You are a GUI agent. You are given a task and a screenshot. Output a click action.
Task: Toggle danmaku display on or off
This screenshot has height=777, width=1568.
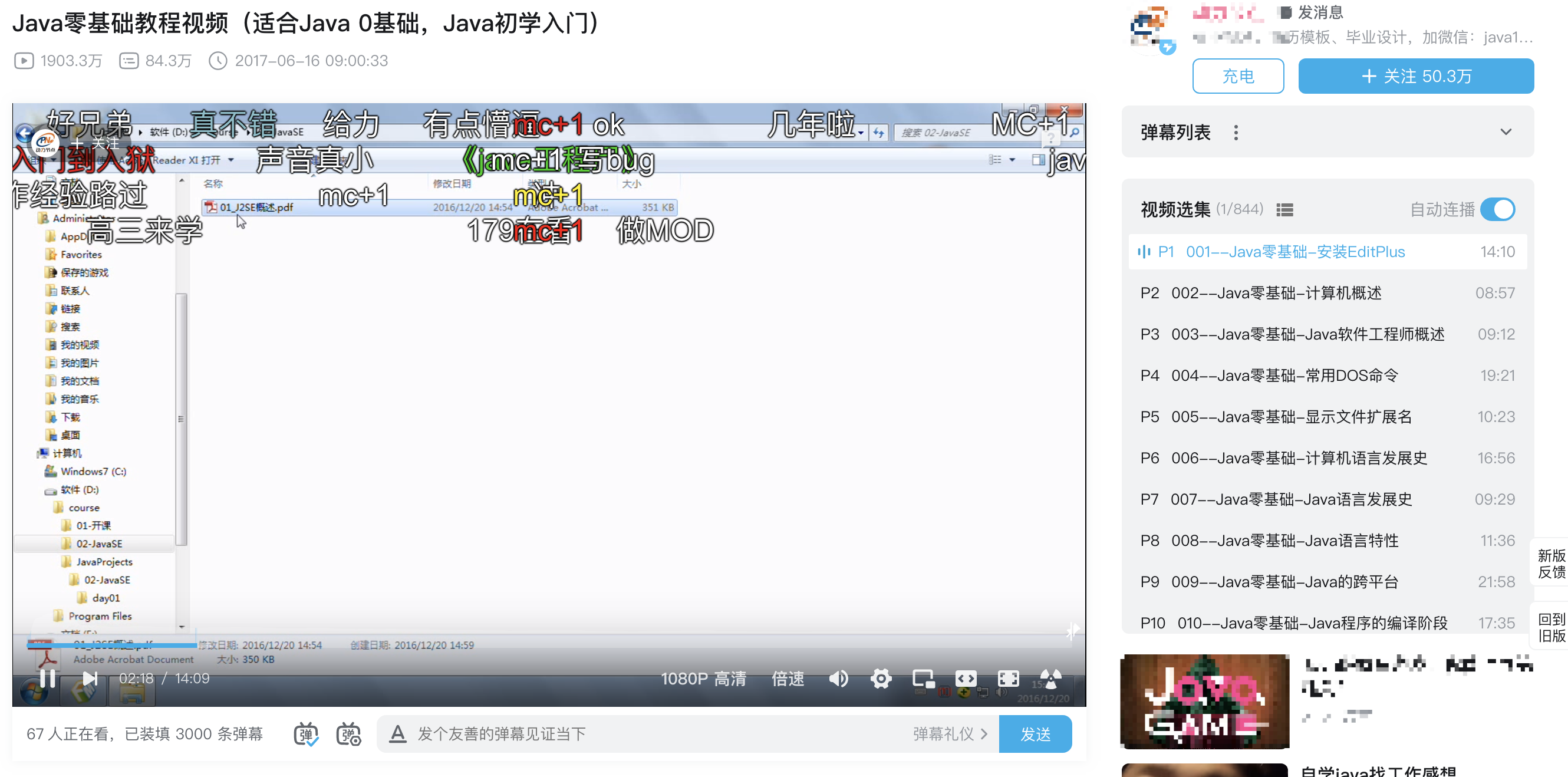point(305,734)
